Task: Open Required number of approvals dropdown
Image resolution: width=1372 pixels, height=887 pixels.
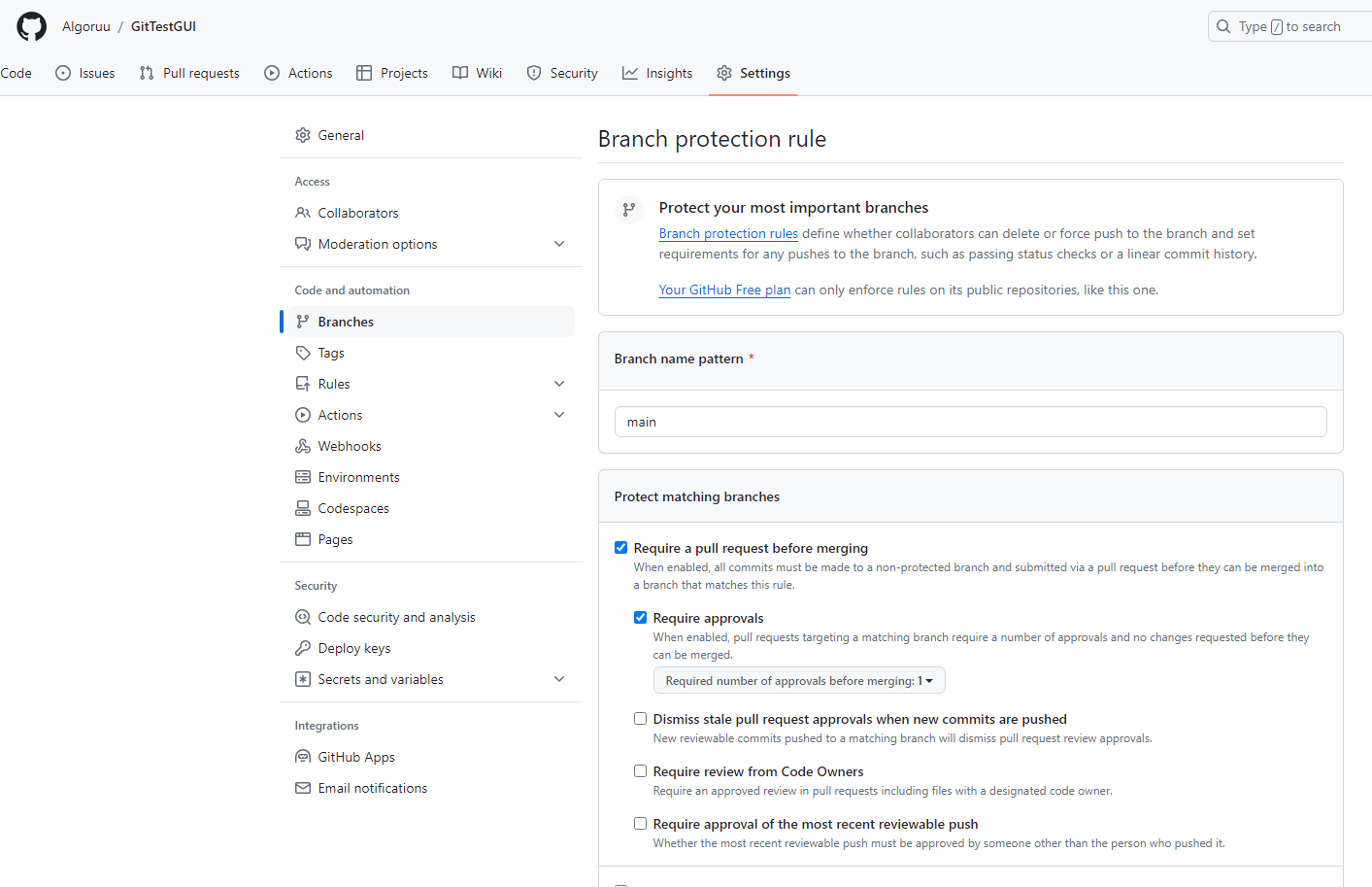Action: 799,681
